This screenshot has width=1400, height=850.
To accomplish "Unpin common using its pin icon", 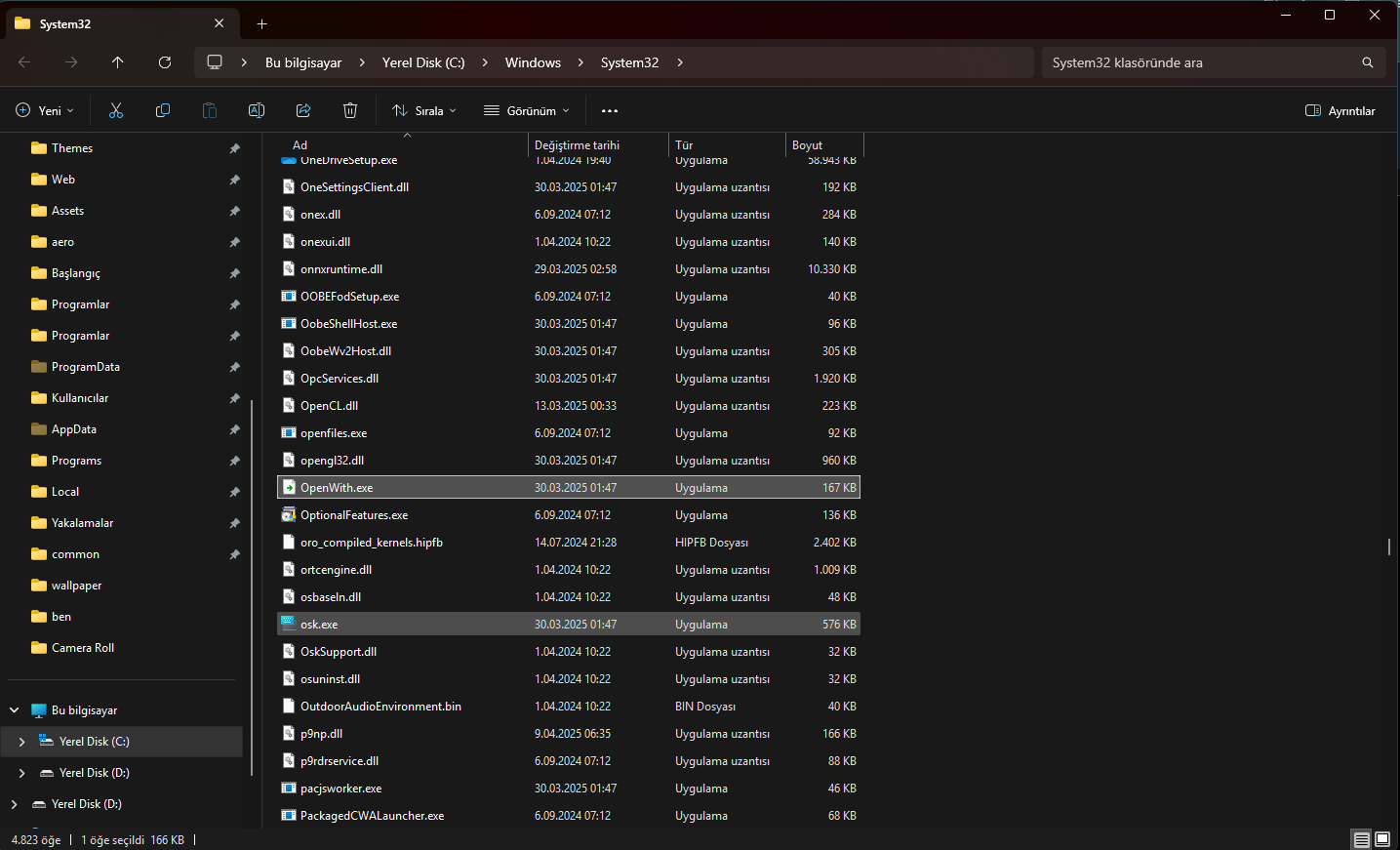I will [x=234, y=554].
